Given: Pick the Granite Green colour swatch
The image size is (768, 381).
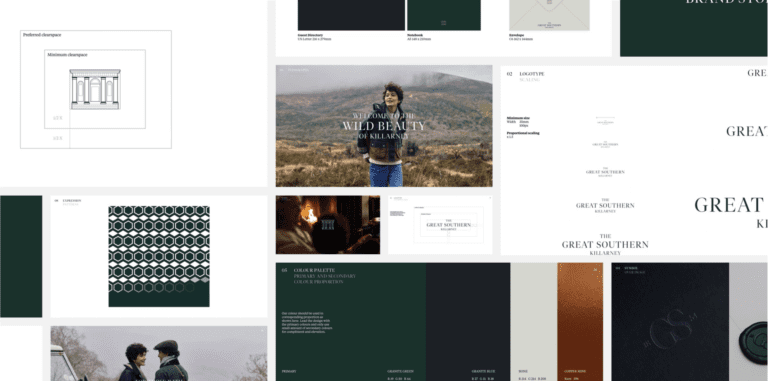Looking at the screenshot, I should 351,322.
